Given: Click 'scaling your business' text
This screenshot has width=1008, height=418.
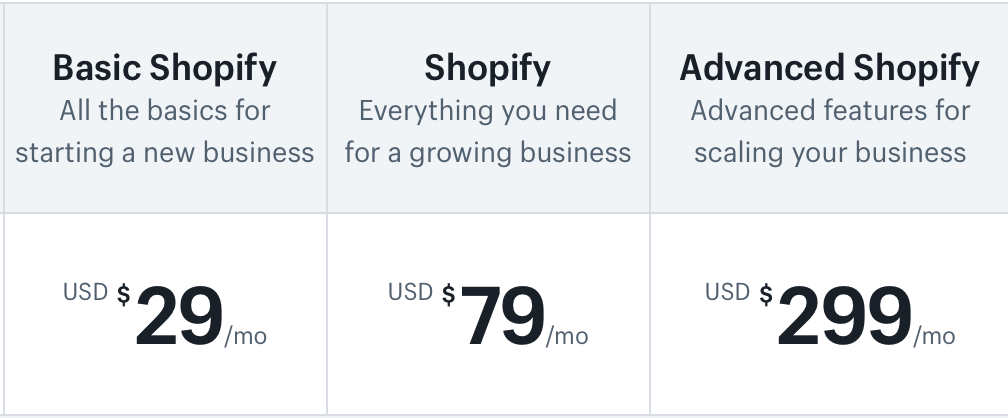Looking at the screenshot, I should 830,153.
